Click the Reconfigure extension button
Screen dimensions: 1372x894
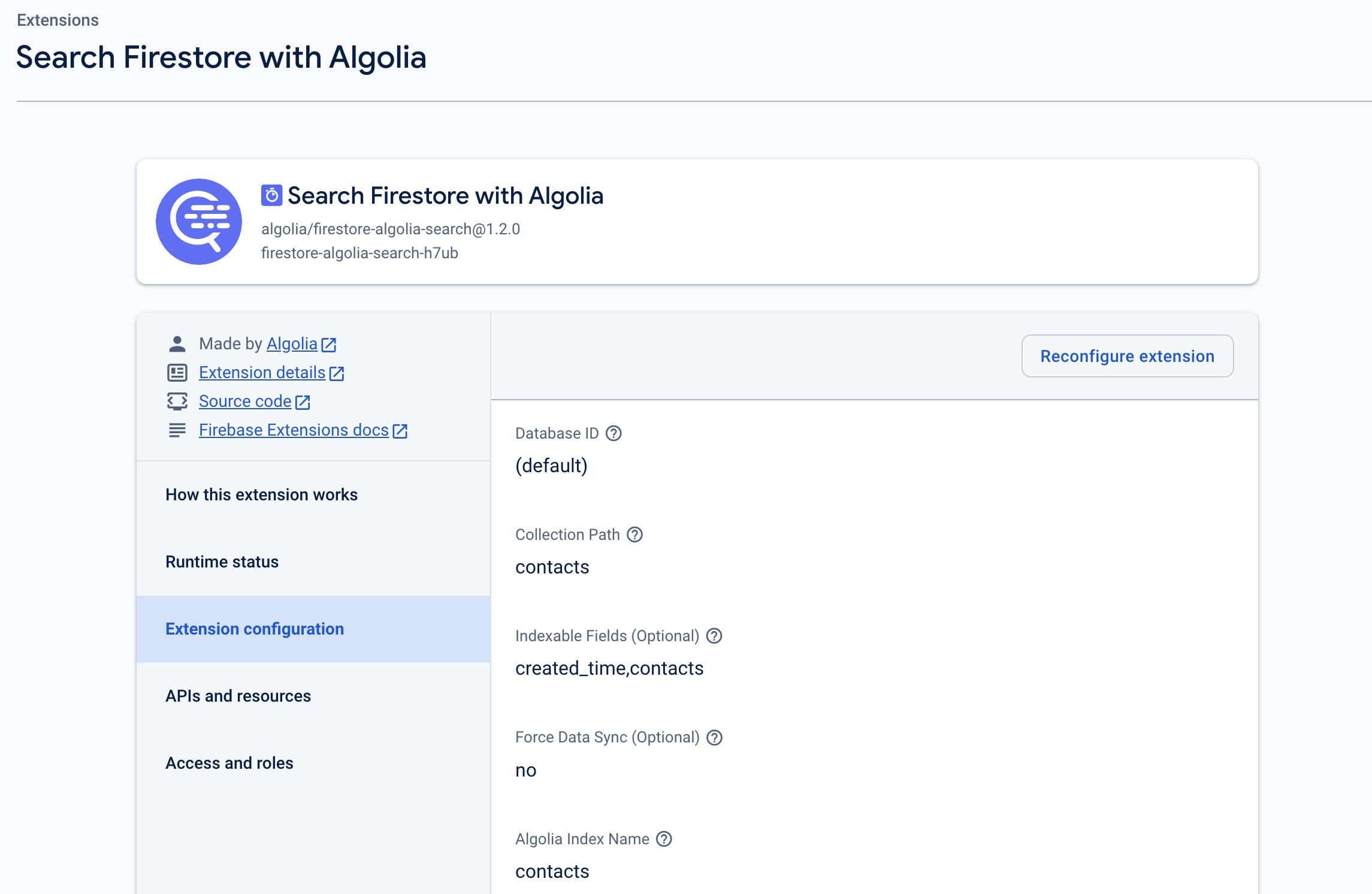tap(1127, 356)
